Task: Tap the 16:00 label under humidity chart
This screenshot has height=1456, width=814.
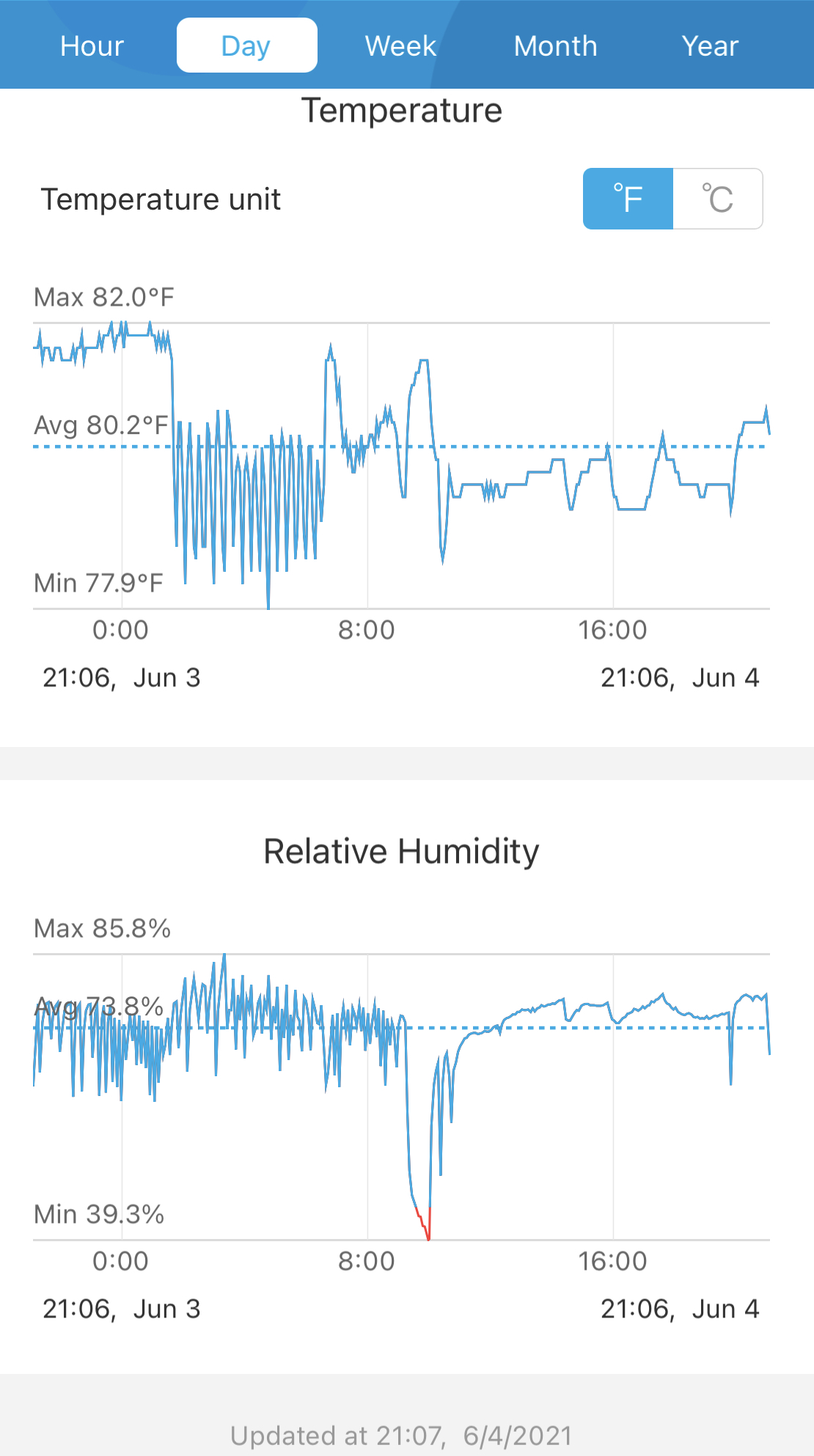Action: pos(612,1262)
